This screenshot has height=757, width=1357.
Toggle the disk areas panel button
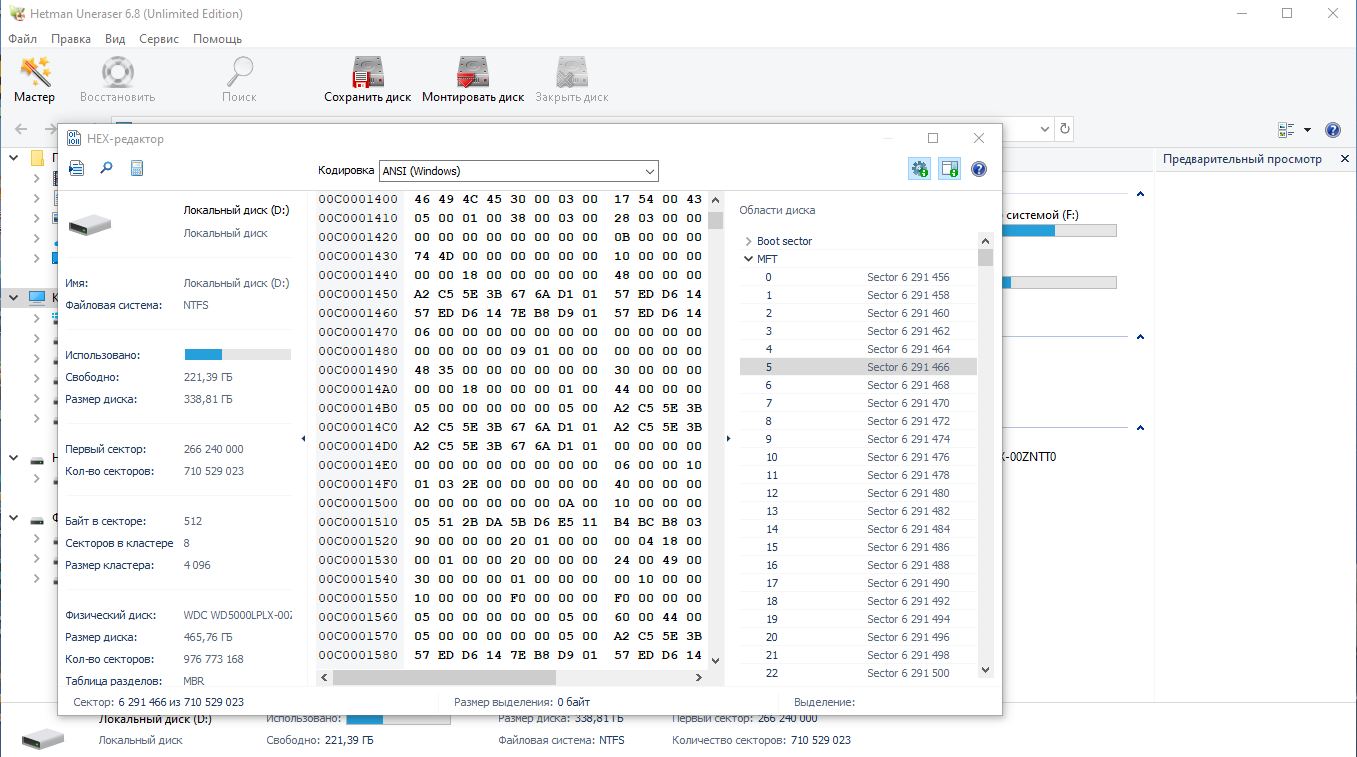coord(949,169)
